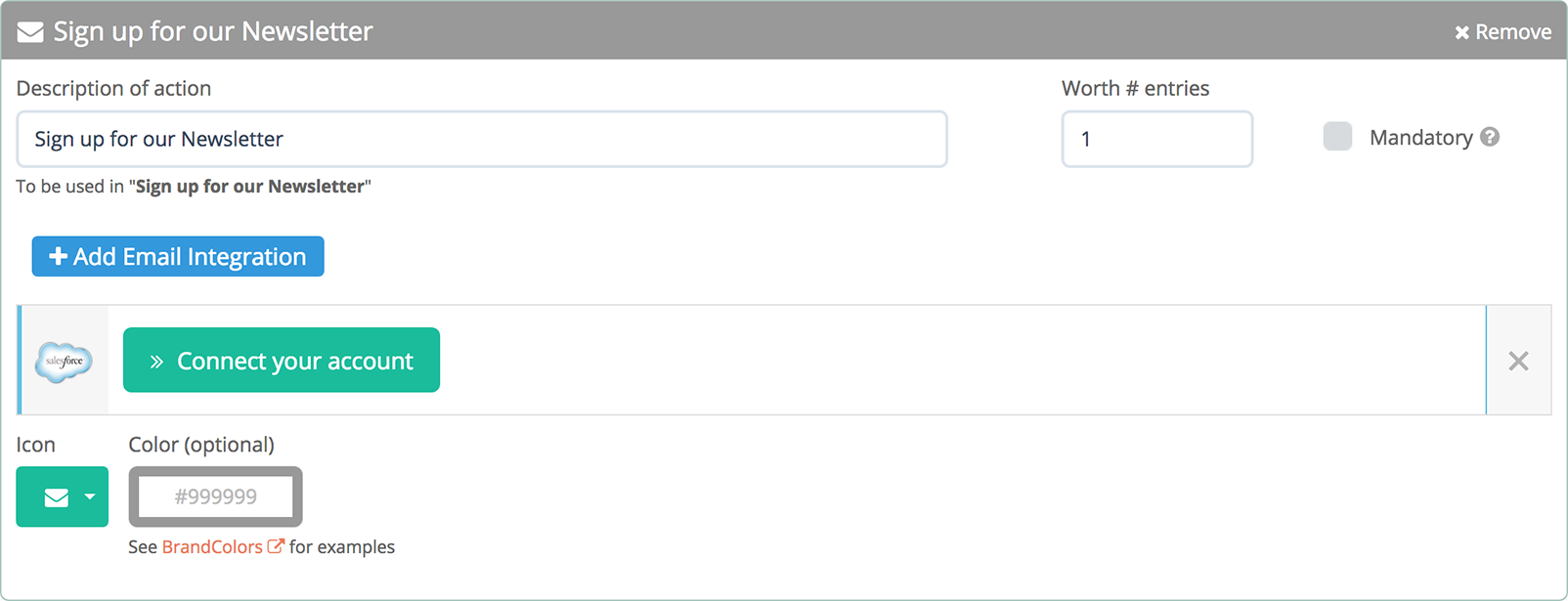Click the white envelope icon in the Icon picker
The width and height of the screenshot is (1568, 601).
(57, 497)
